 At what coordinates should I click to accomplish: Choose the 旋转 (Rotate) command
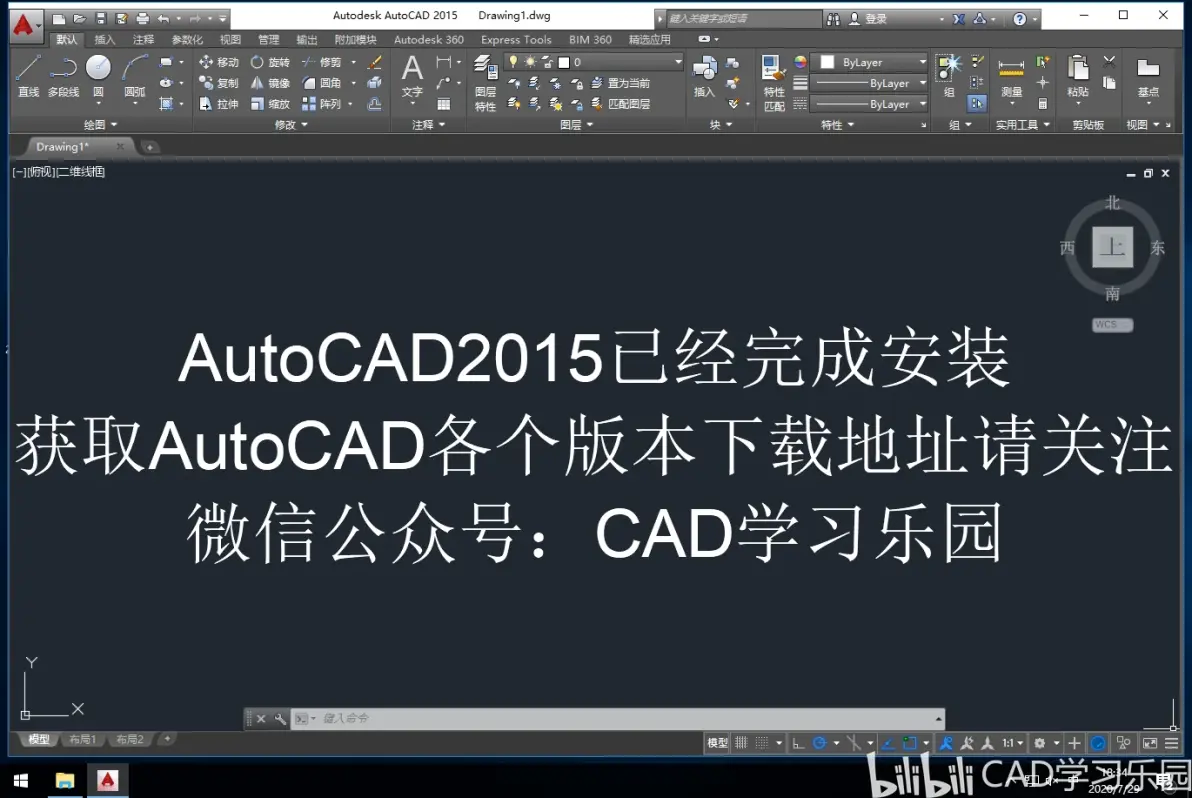(271, 62)
